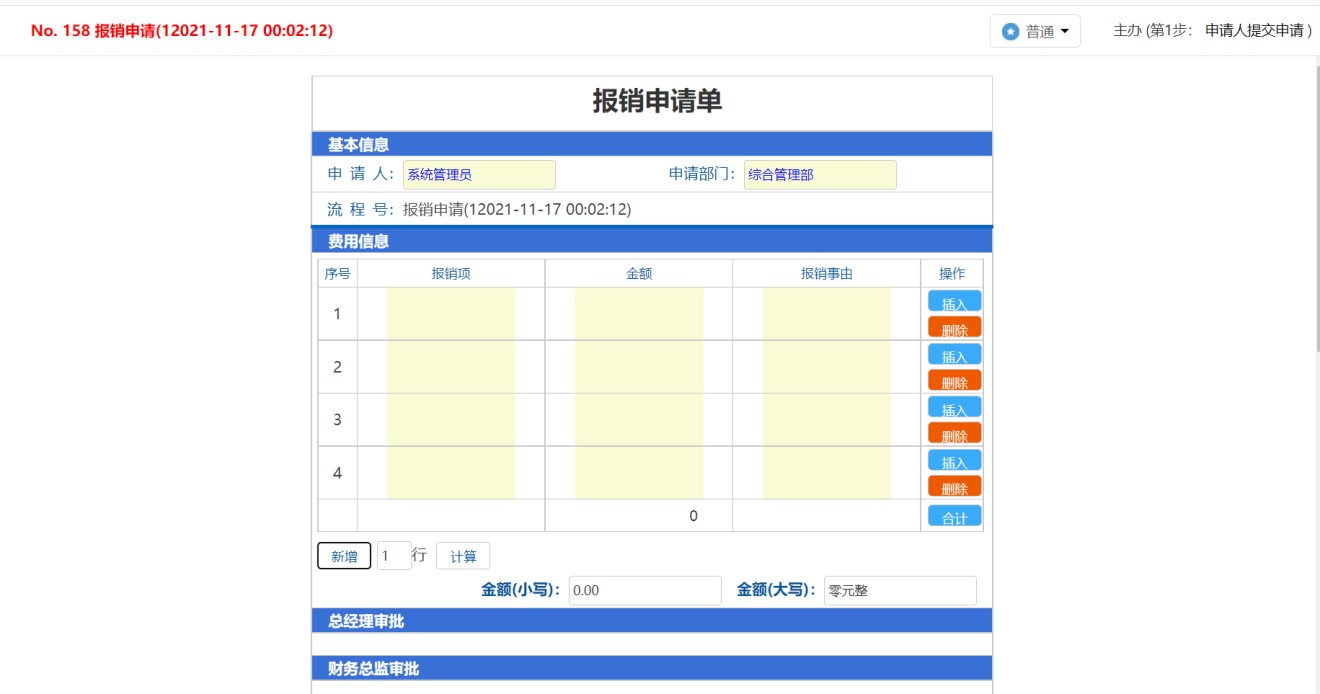Viewport: 1320px width, 694px height.
Task: Click the 金额 column header
Action: pyautogui.click(x=639, y=274)
